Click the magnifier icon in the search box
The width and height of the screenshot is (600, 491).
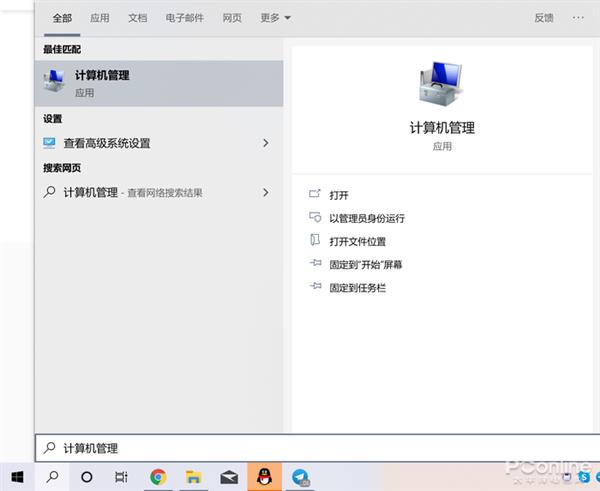point(49,448)
